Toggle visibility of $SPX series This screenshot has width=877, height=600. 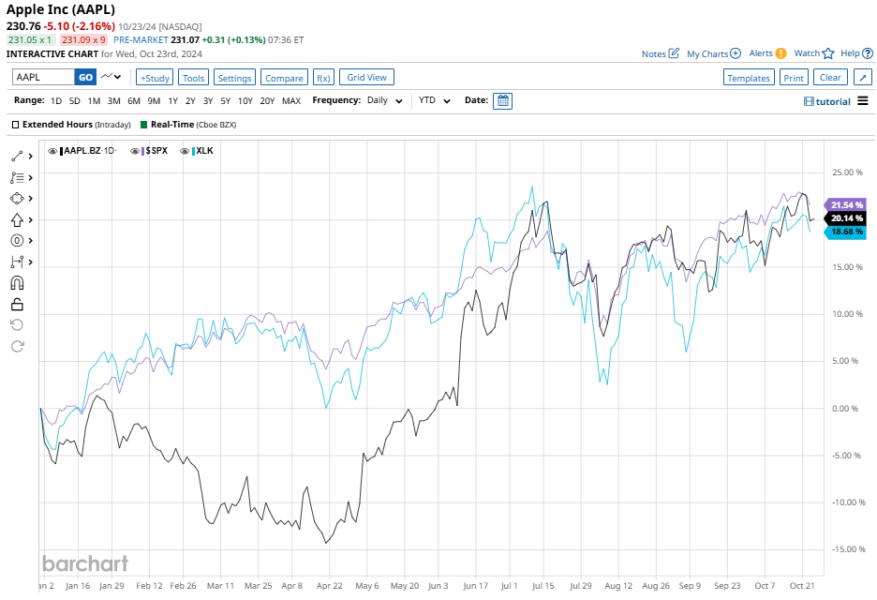click(135, 151)
